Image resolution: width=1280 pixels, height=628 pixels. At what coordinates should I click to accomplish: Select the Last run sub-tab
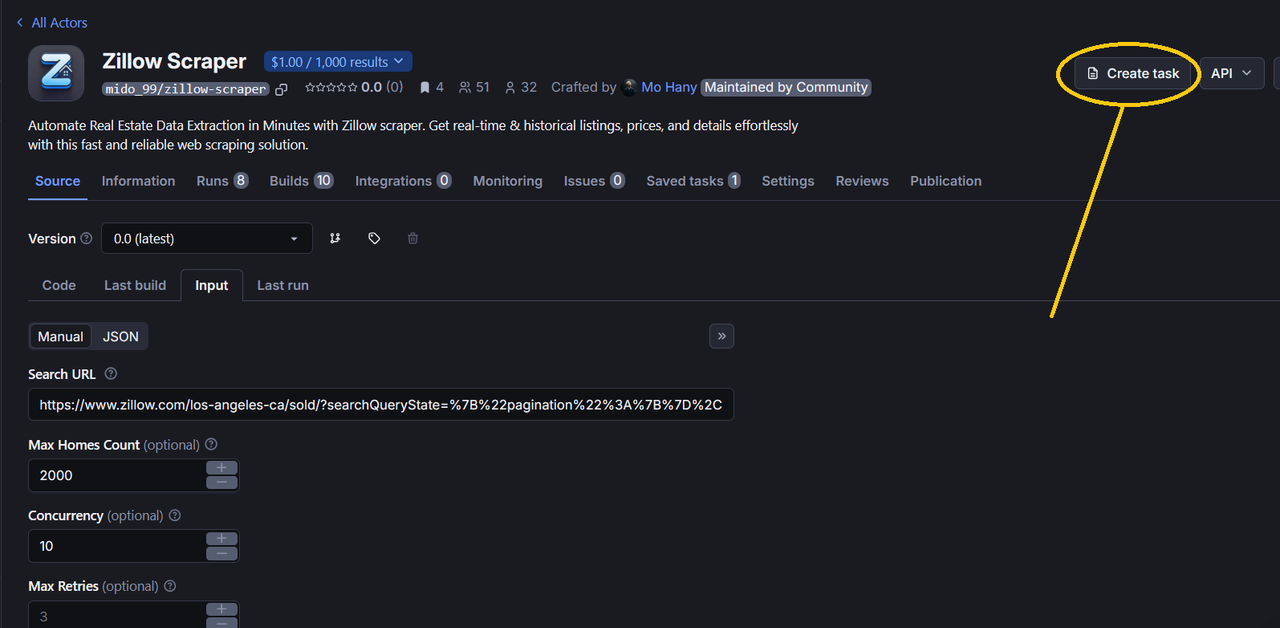pos(283,285)
